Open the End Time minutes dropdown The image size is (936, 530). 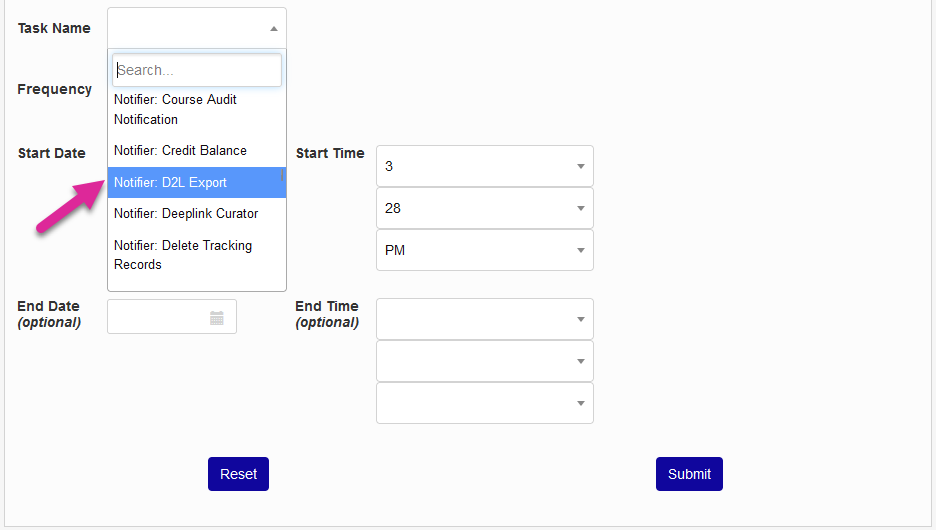tap(484, 361)
